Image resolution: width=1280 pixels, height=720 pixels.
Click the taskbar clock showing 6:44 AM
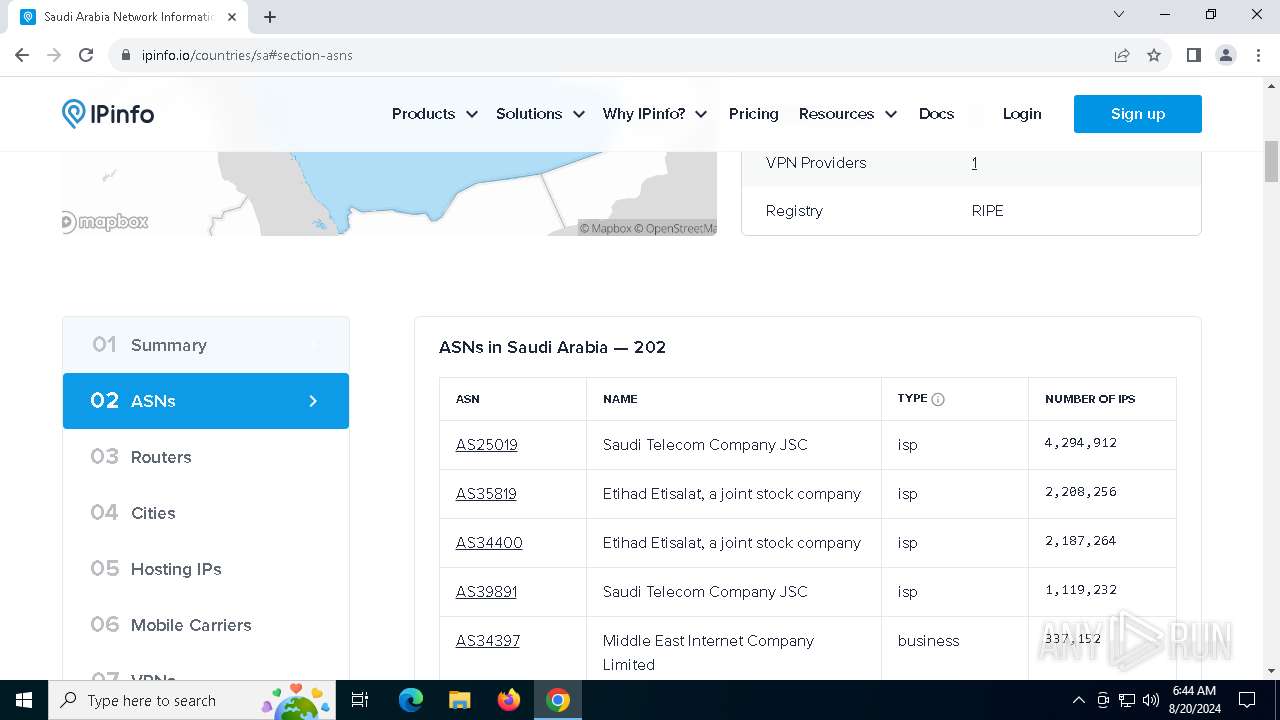tap(1194, 700)
